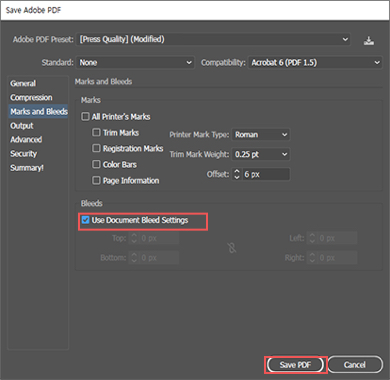Select the General category
The height and width of the screenshot is (380, 390).
click(x=23, y=83)
